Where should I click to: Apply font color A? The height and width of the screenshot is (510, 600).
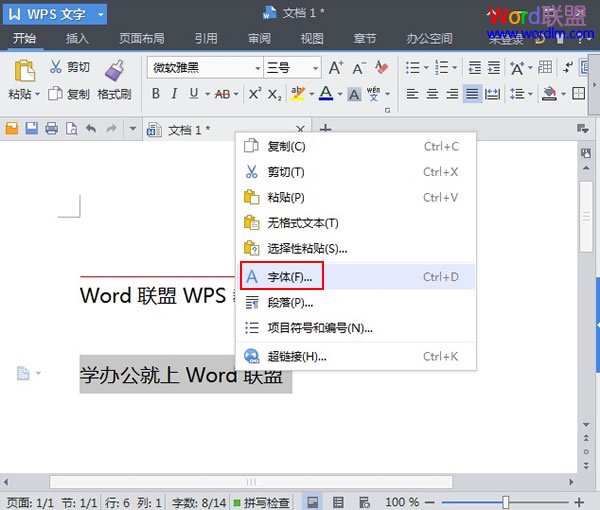pyautogui.click(x=326, y=93)
